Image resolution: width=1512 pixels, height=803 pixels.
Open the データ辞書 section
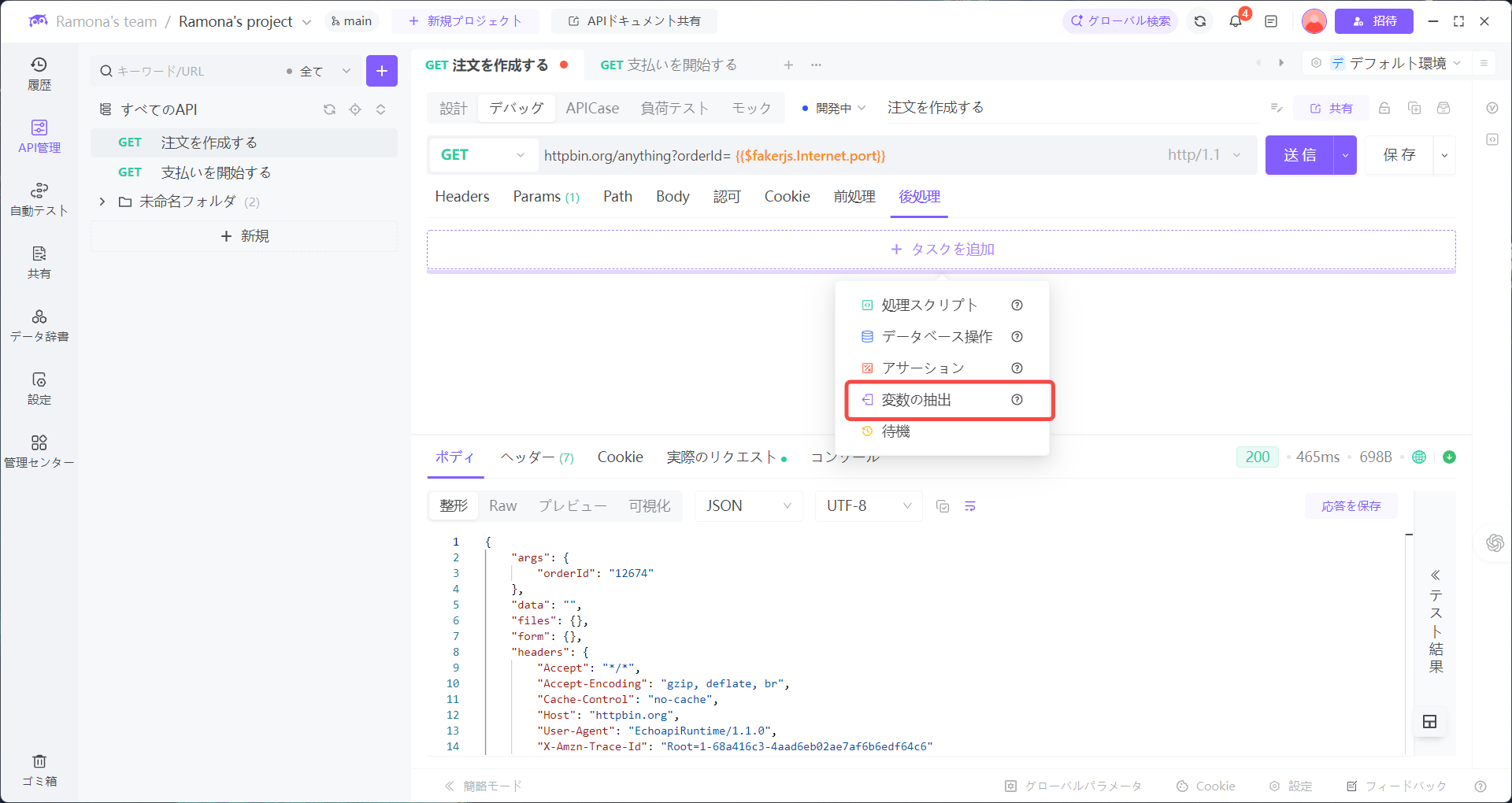(39, 324)
